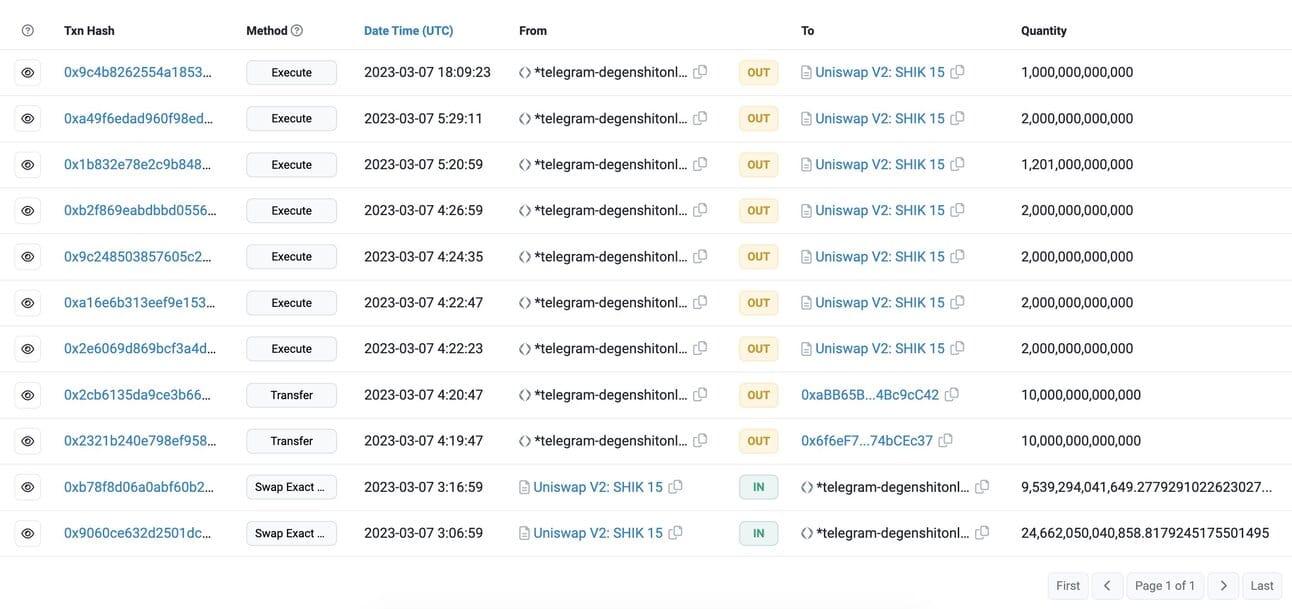Copy From address in the 5:20:59 row
Screen dimensions: 1292x609
700,164
